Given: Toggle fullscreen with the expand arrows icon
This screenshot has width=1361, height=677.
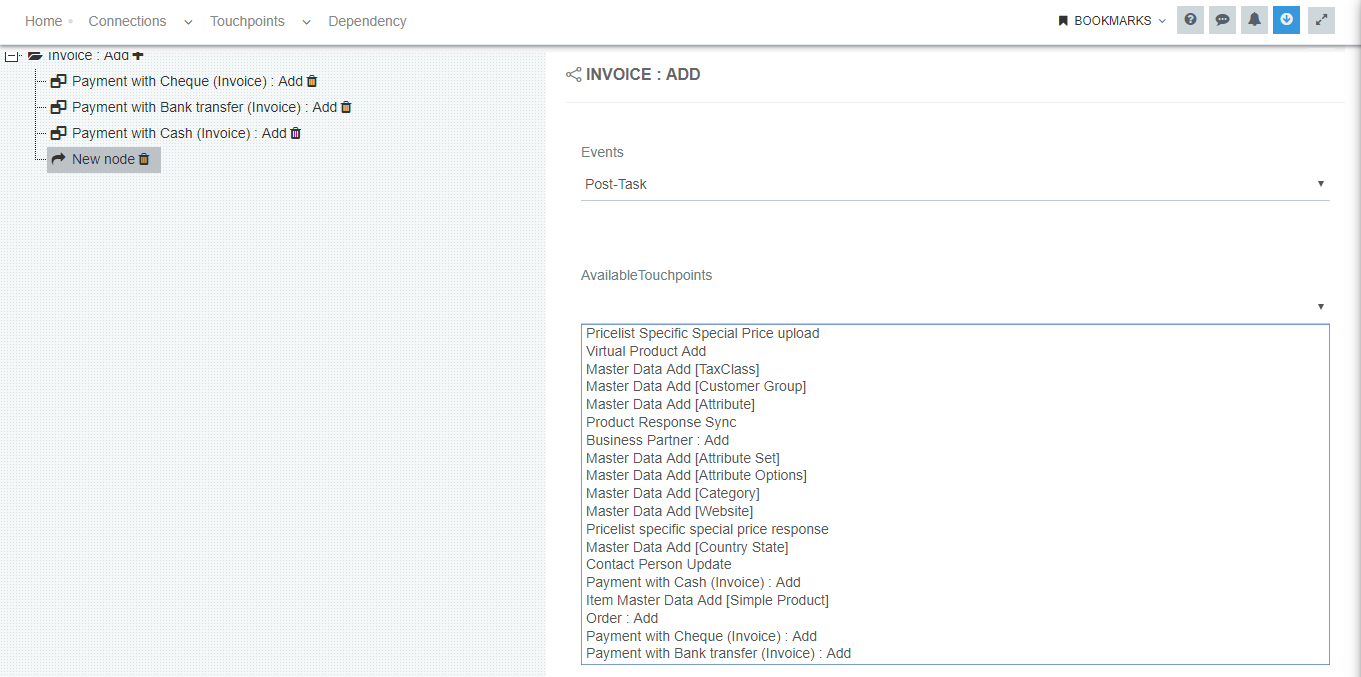Looking at the screenshot, I should click(1322, 20).
